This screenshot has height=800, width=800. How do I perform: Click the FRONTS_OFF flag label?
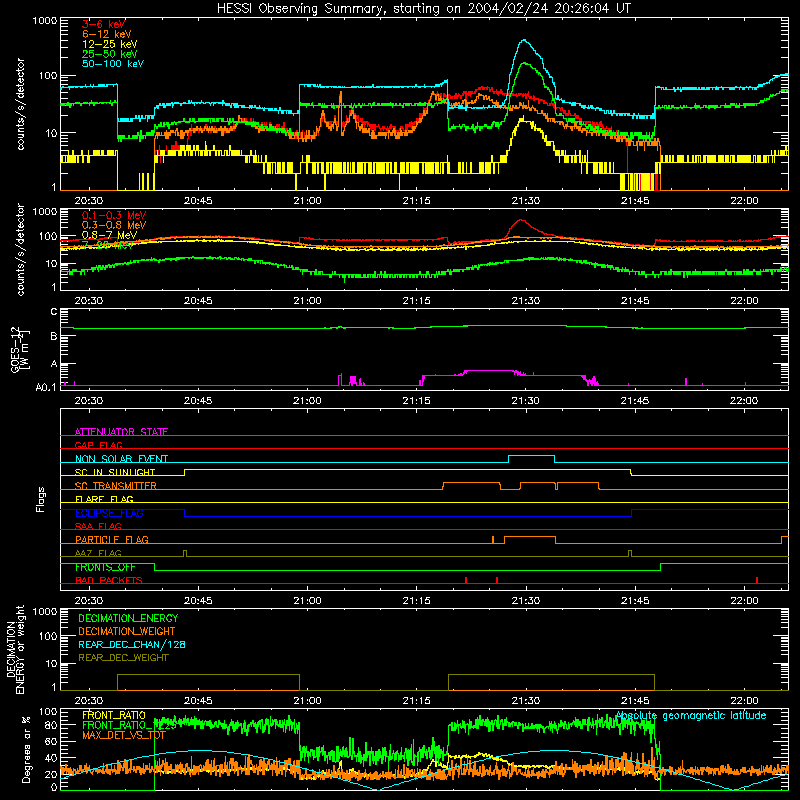click(x=105, y=567)
